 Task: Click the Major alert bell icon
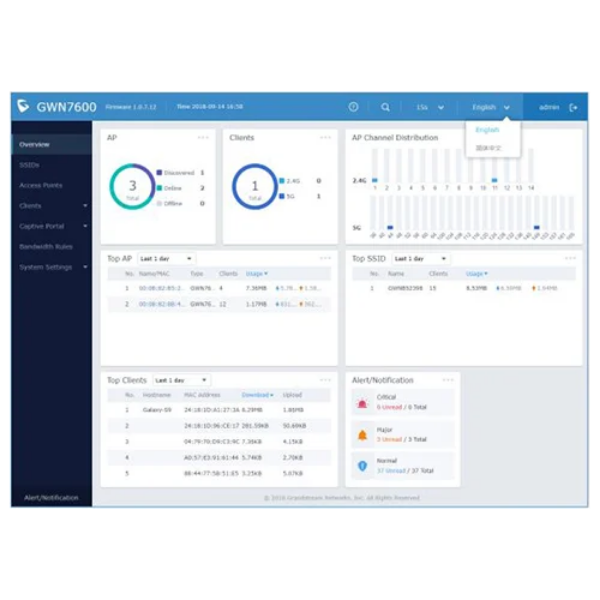click(362, 435)
